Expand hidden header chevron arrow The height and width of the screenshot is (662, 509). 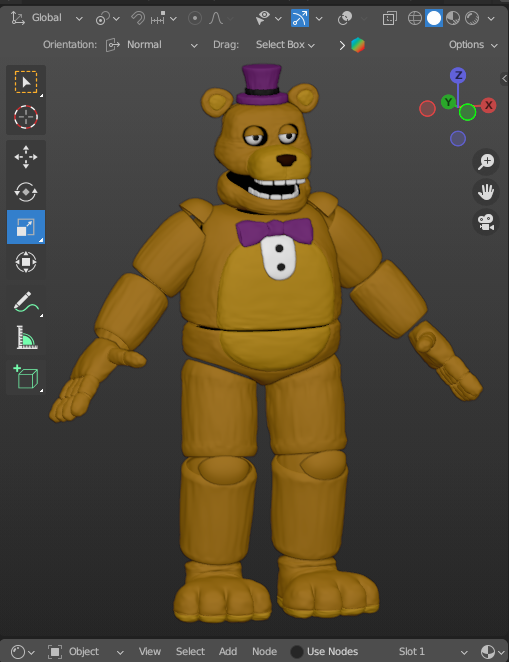[x=342, y=45]
